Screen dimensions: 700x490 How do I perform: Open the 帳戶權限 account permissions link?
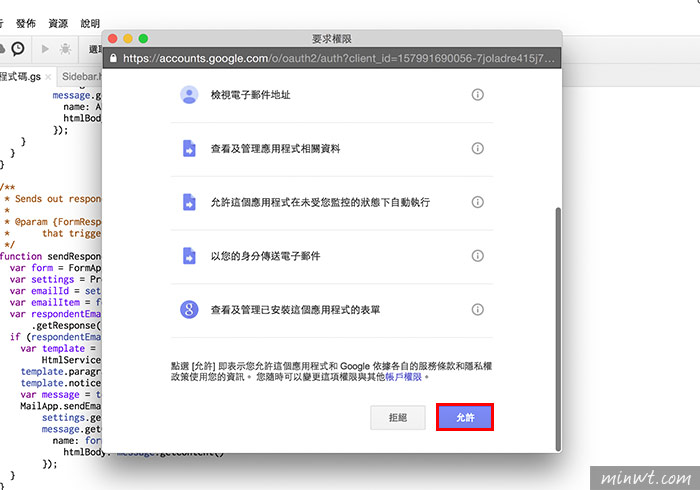[x=404, y=377]
